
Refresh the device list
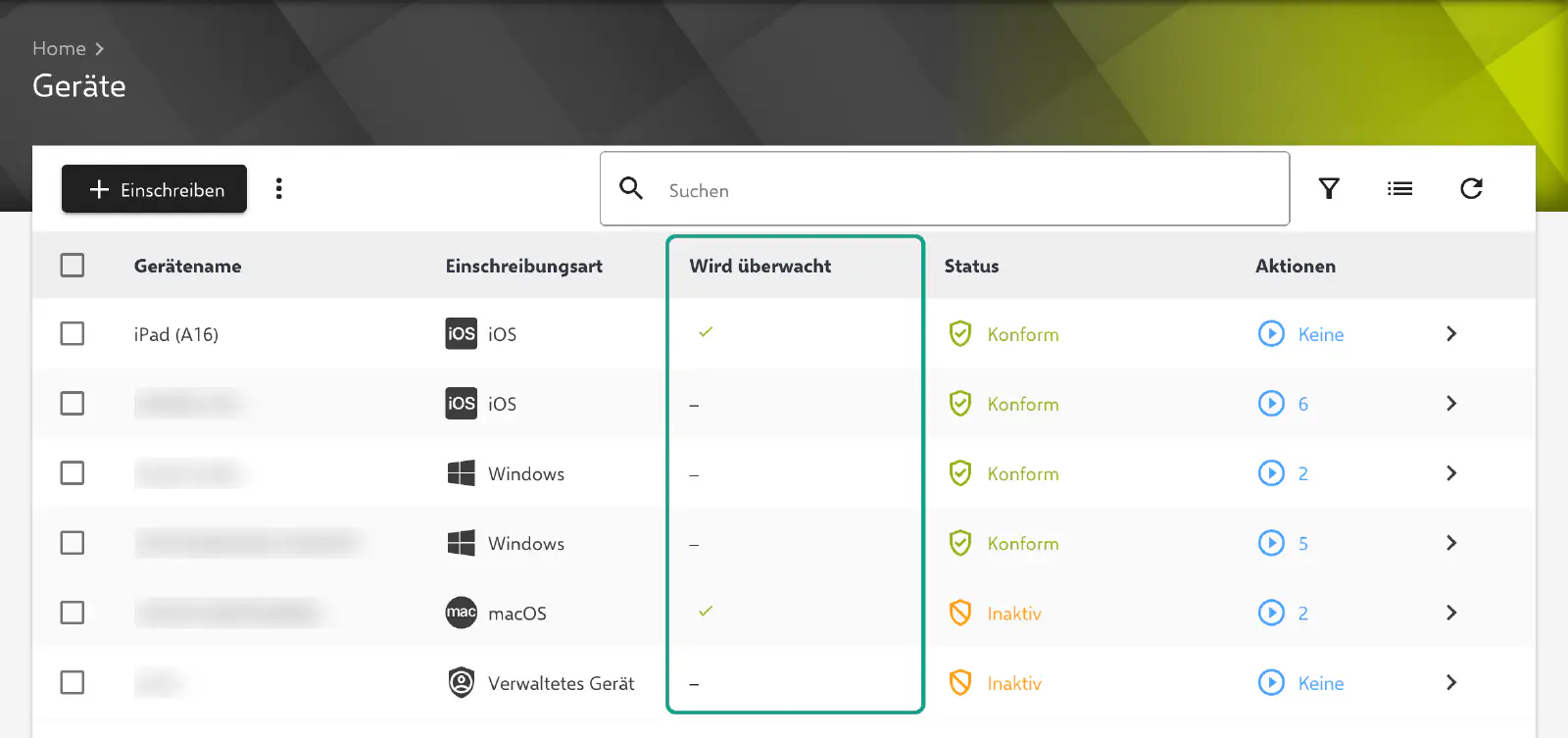coord(1471,188)
